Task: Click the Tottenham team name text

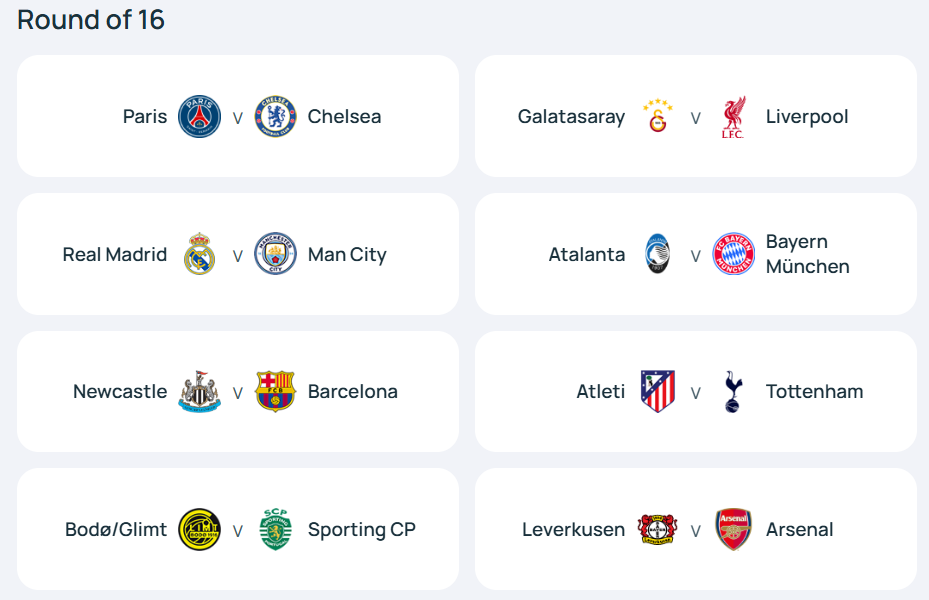Action: (x=814, y=391)
